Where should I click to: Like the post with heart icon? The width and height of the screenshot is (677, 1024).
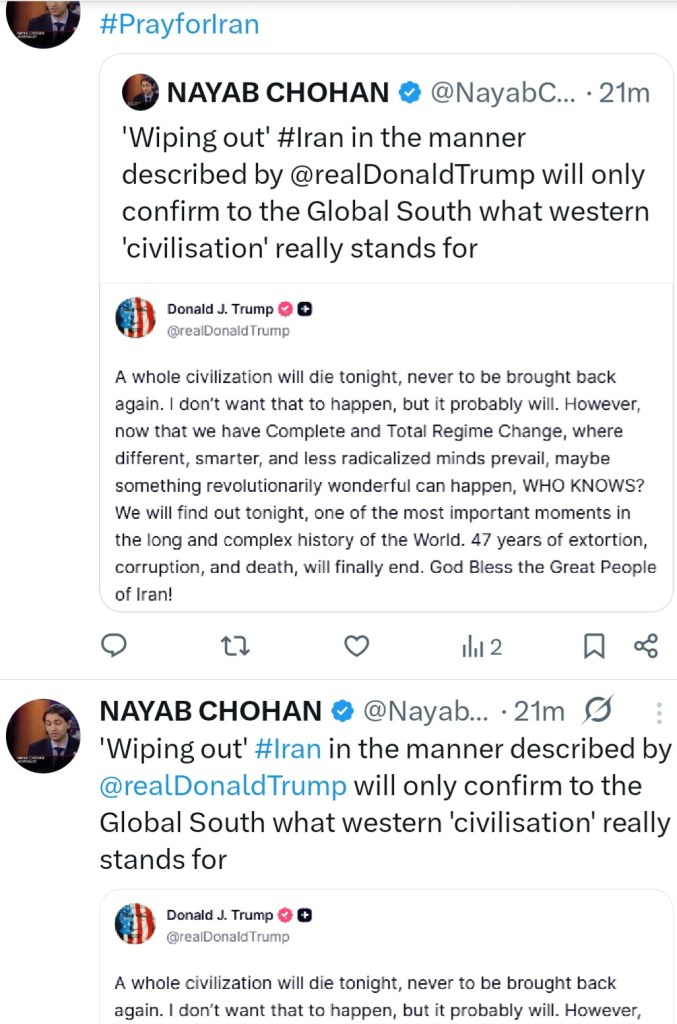(x=357, y=646)
